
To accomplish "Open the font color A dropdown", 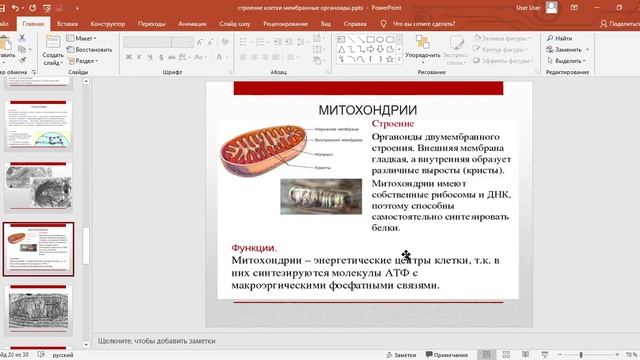I will pos(221,57).
